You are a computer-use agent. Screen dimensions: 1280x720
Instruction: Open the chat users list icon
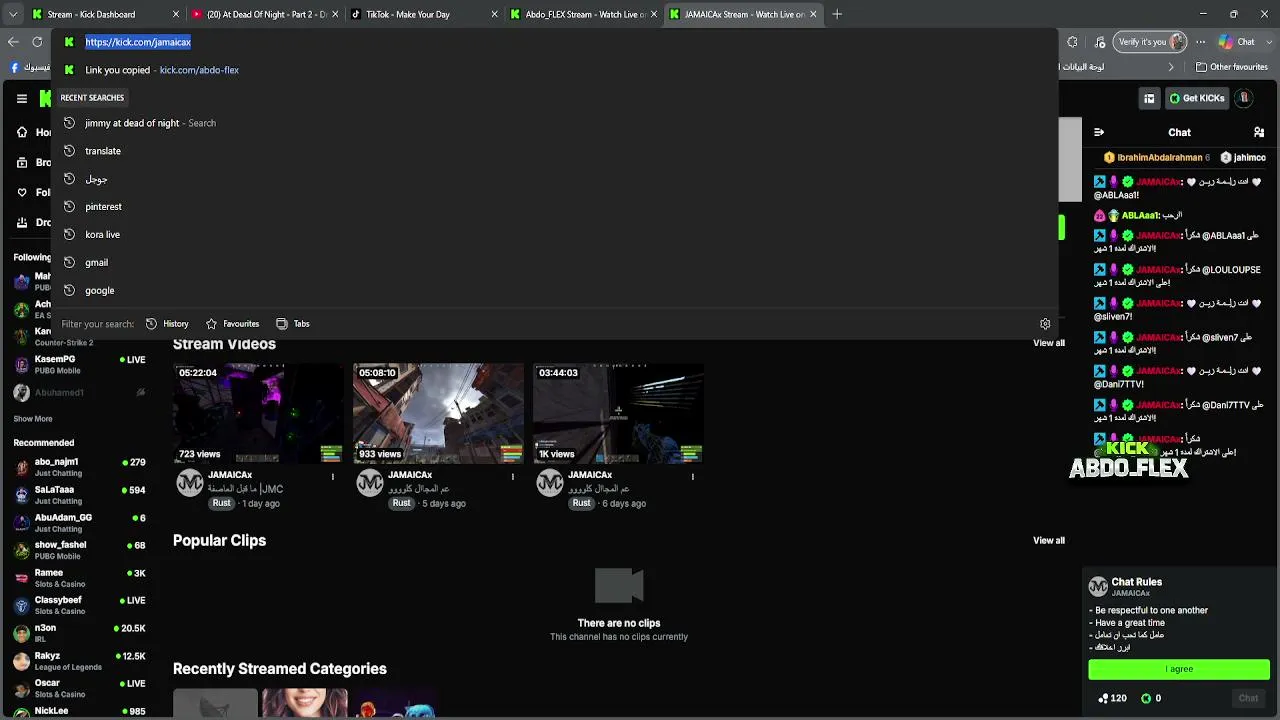(x=1259, y=132)
